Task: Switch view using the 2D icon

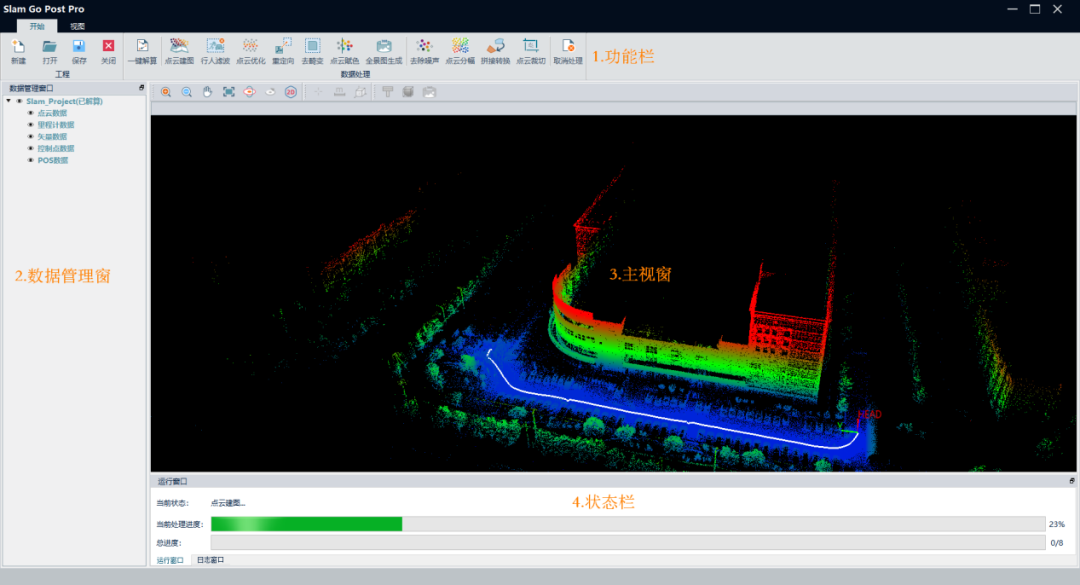Action: (290, 92)
